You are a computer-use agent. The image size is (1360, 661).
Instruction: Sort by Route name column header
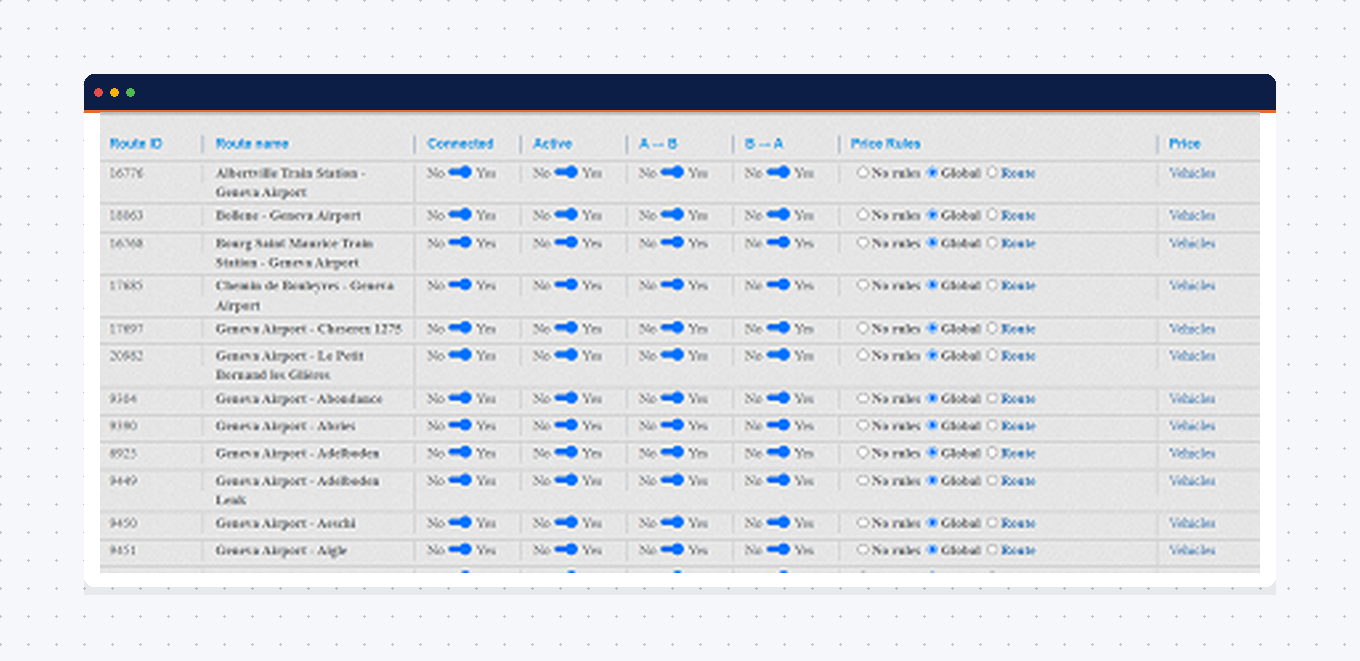pos(252,144)
